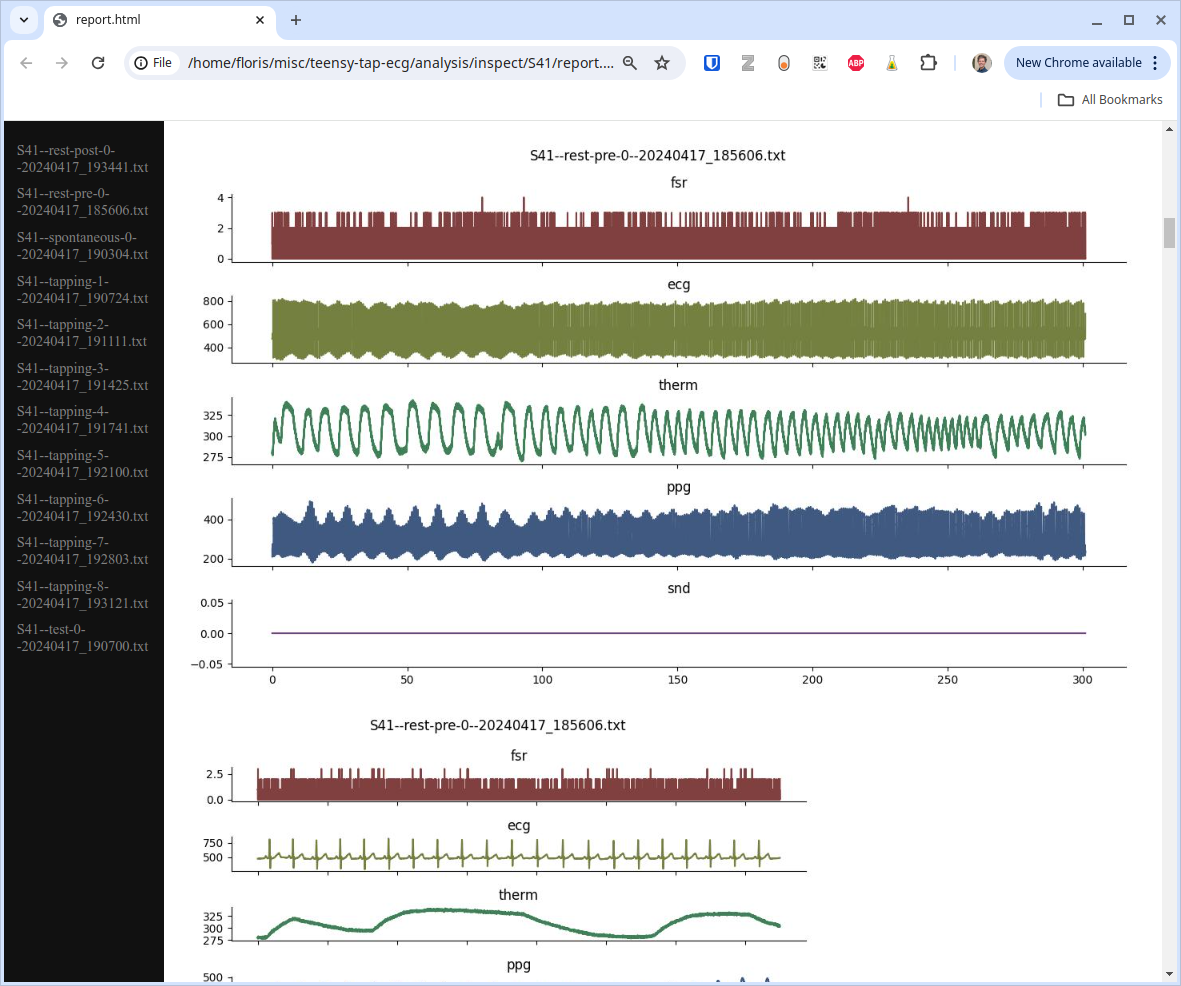Viewport: 1181px width, 986px height.
Task: Click the browser forward arrow
Action: pos(62,63)
